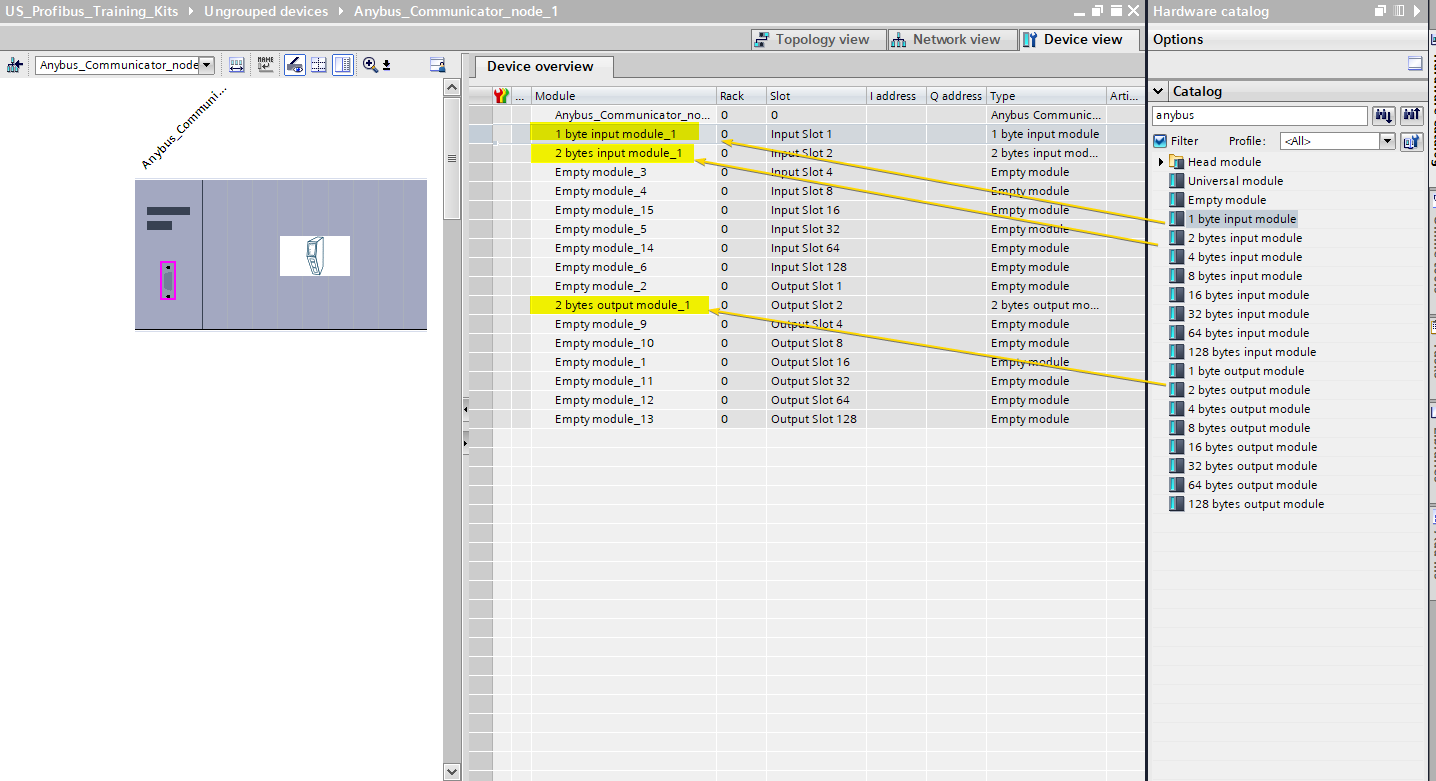Click the Anybus device image in the rack
1436x781 pixels.
(314, 256)
